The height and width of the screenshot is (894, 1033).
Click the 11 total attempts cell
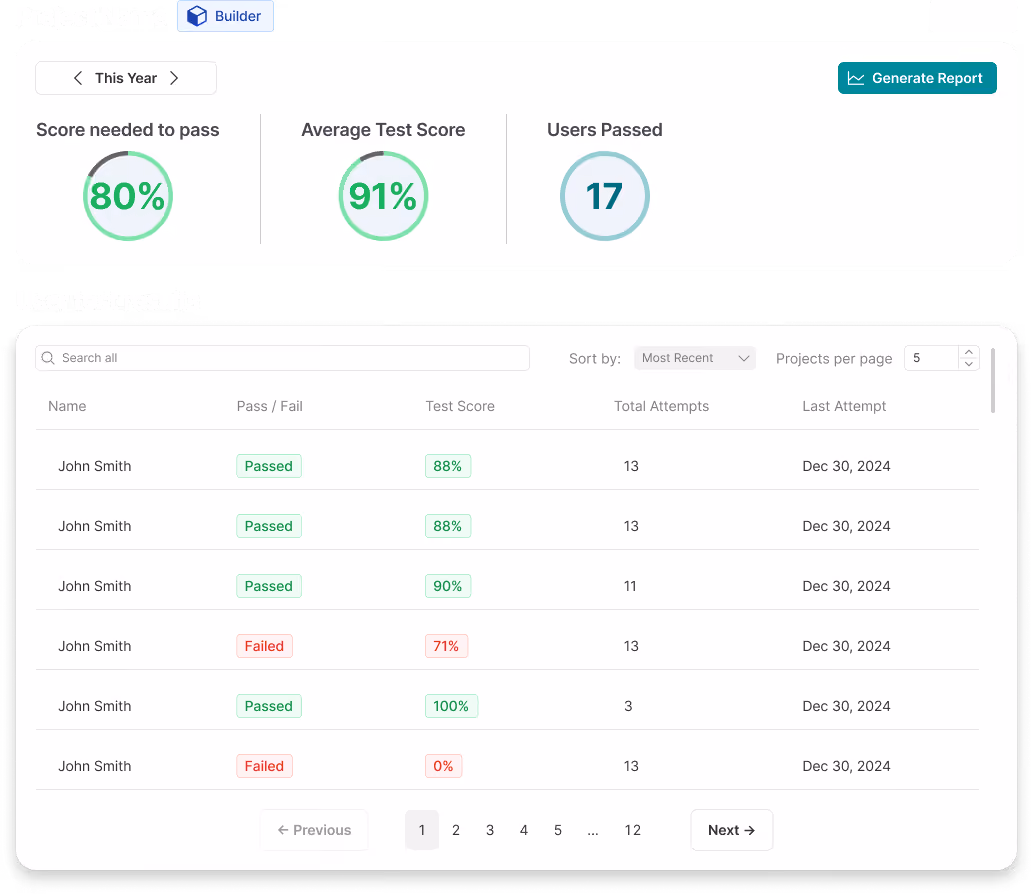coord(630,586)
